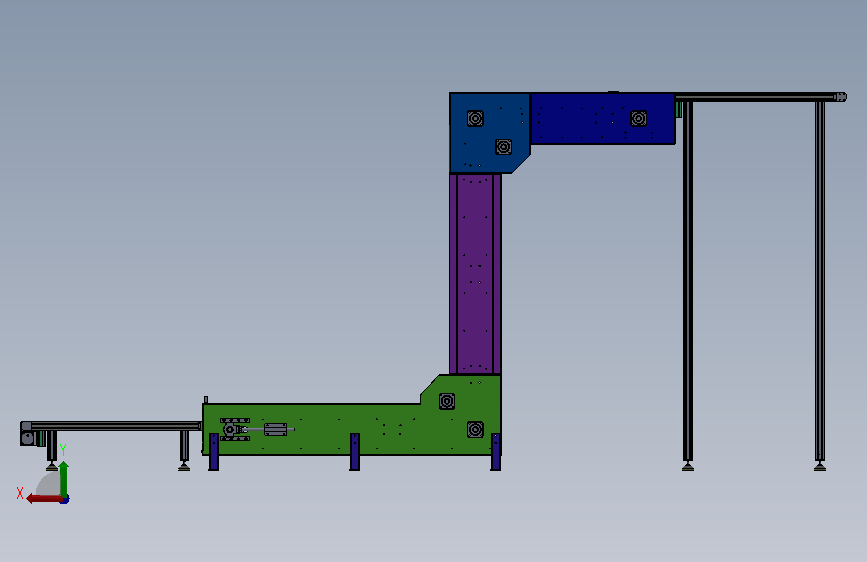Click the red X axis arrow of the triad
The image size is (867, 562).
click(44, 499)
